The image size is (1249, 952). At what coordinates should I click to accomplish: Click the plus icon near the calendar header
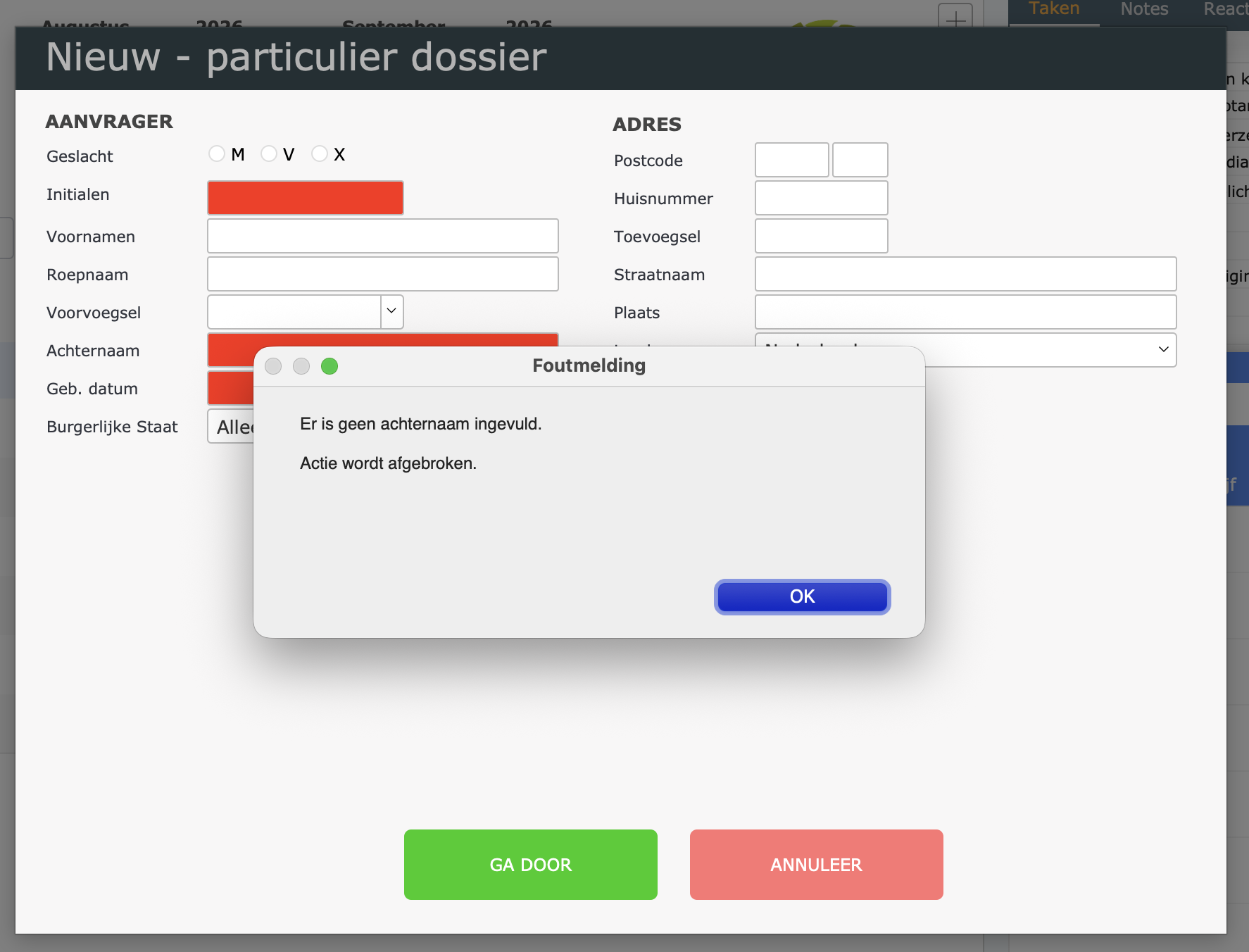click(x=955, y=17)
